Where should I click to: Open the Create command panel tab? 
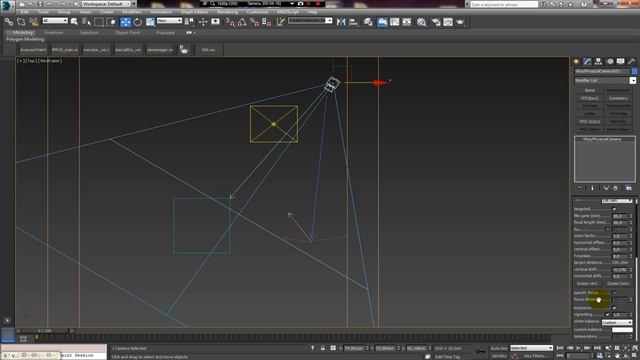pos(576,61)
